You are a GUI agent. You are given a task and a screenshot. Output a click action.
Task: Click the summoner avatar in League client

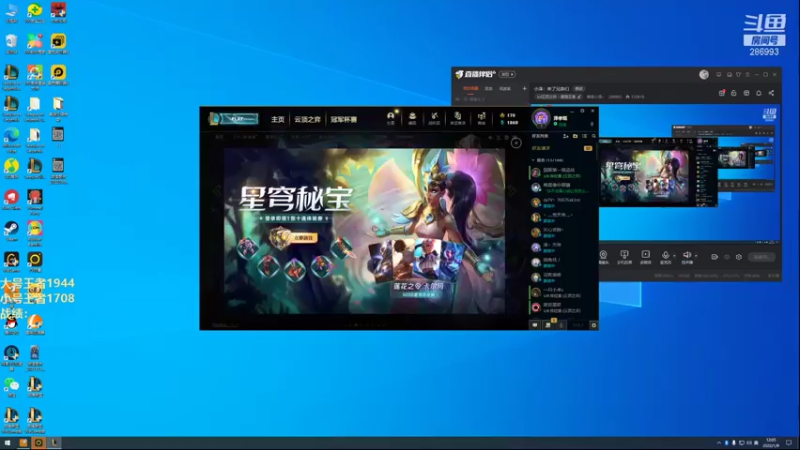pos(541,118)
